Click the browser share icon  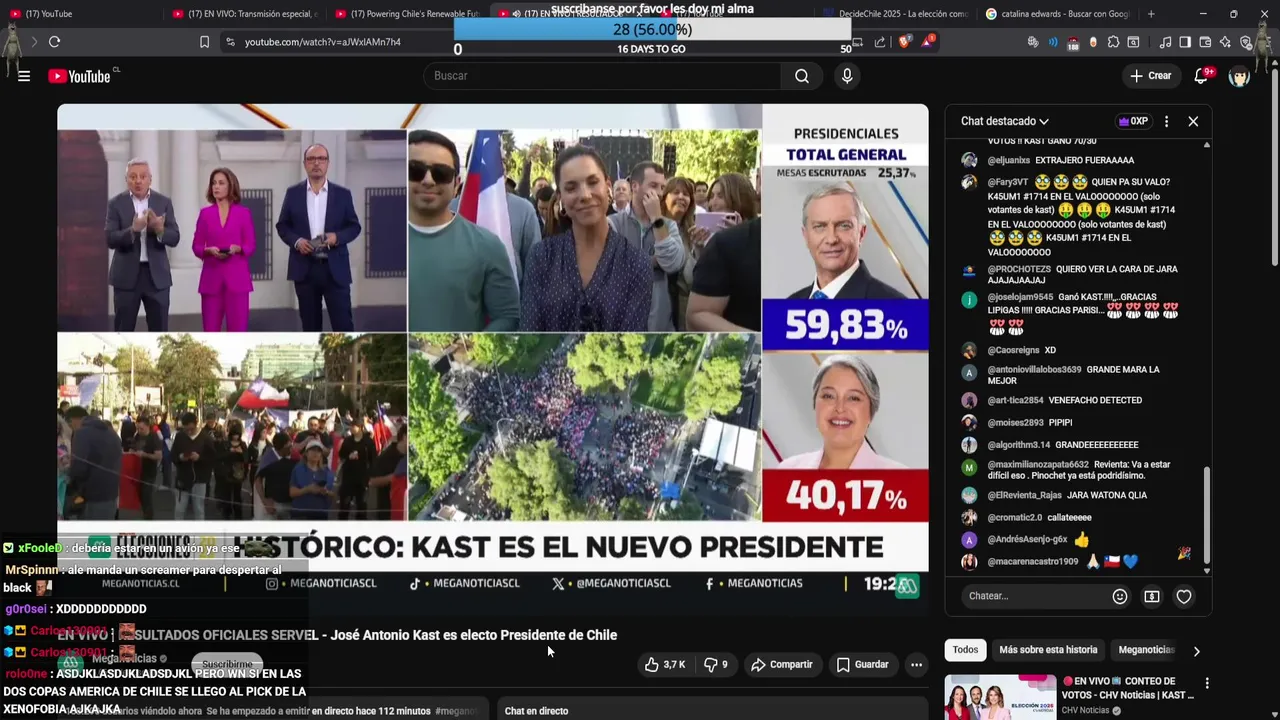point(880,42)
